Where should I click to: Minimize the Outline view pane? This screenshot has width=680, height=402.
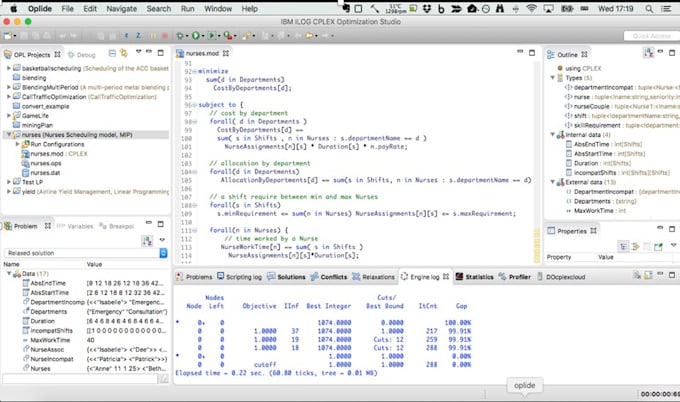click(660, 52)
